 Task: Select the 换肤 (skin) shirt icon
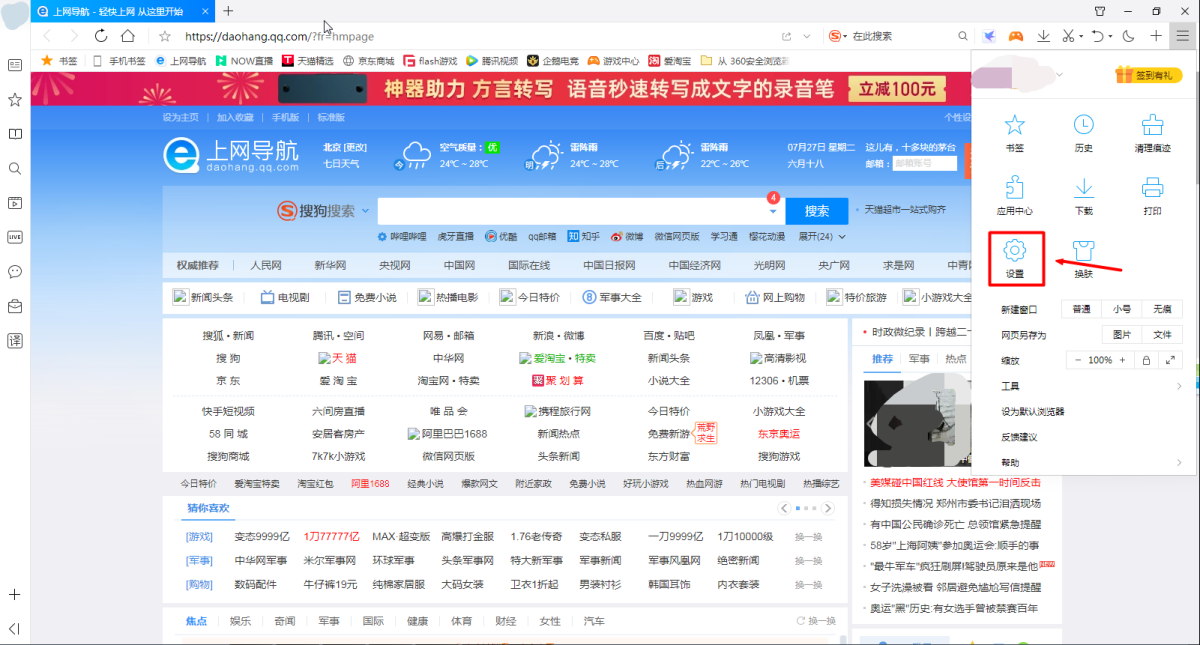coord(1083,257)
